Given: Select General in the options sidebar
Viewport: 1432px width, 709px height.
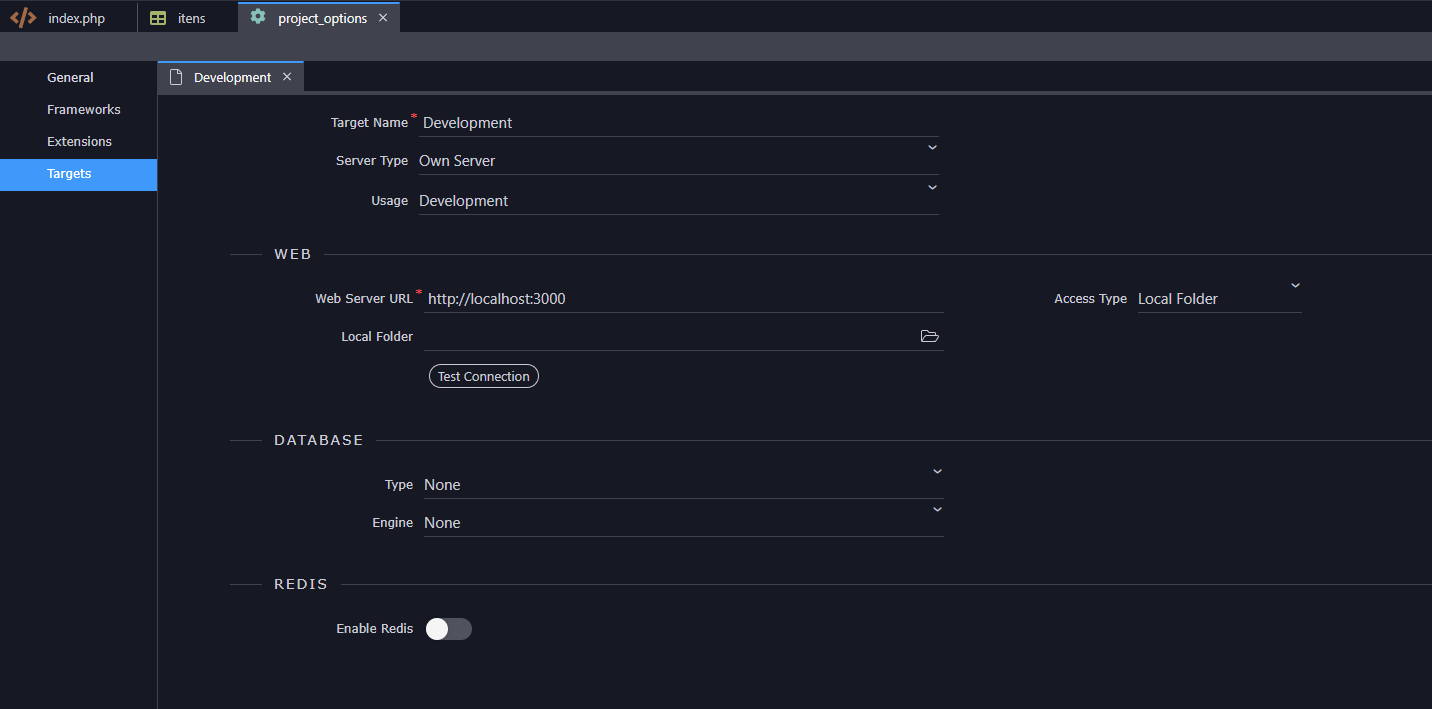Looking at the screenshot, I should [x=70, y=77].
